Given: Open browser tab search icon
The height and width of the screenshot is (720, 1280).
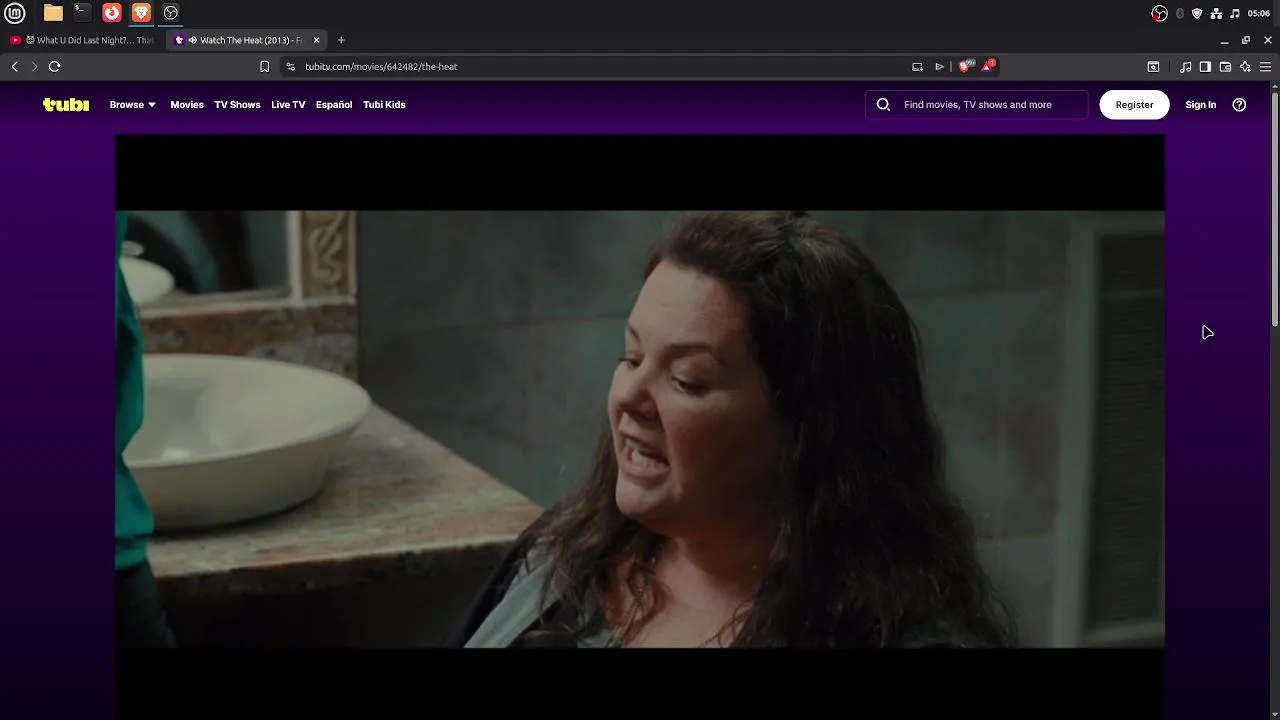Looking at the screenshot, I should tap(1153, 66).
